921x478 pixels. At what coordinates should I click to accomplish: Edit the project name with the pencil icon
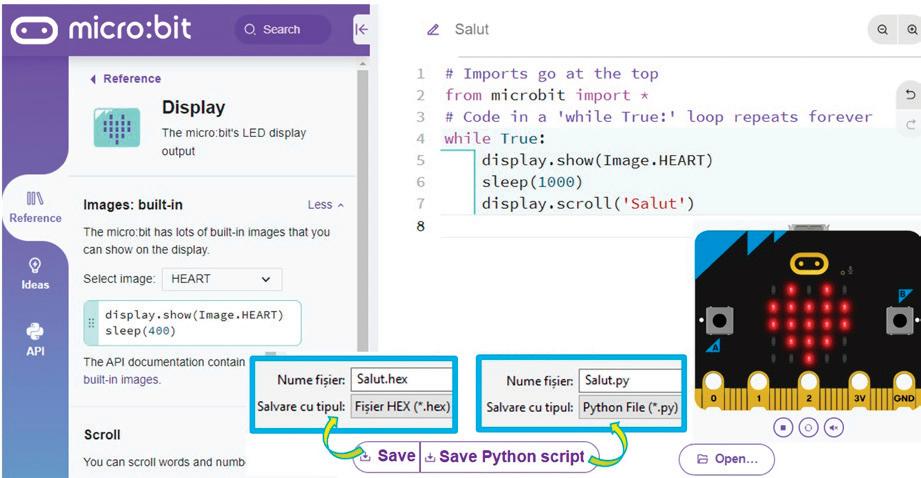[x=433, y=29]
